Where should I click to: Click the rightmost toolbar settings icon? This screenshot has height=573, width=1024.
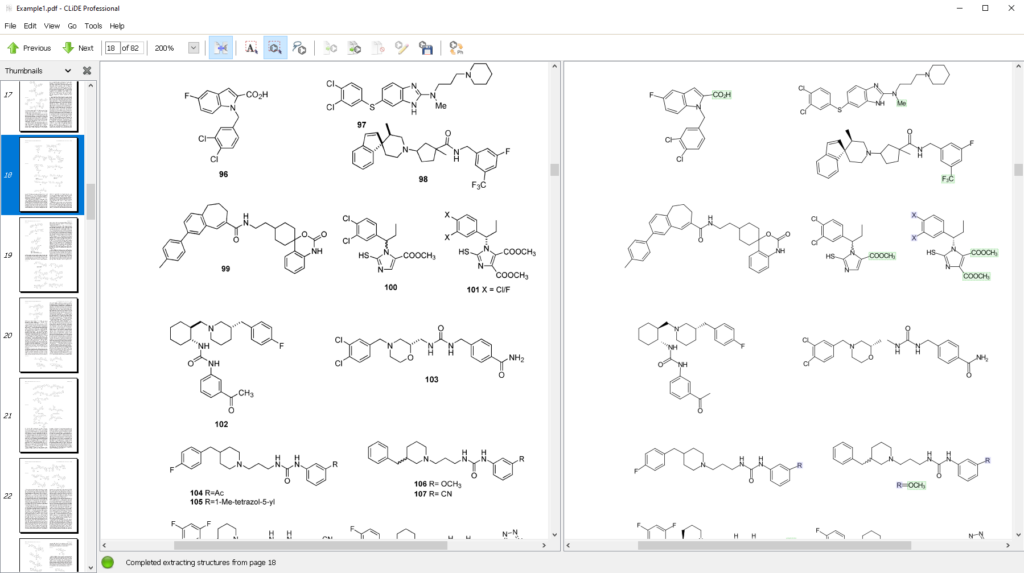pos(456,48)
